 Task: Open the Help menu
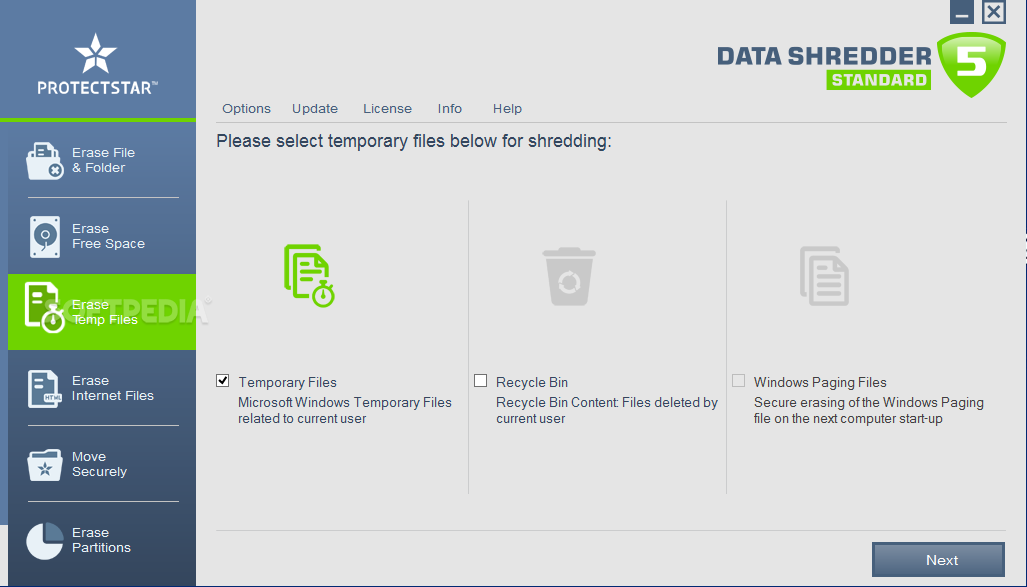(x=508, y=109)
